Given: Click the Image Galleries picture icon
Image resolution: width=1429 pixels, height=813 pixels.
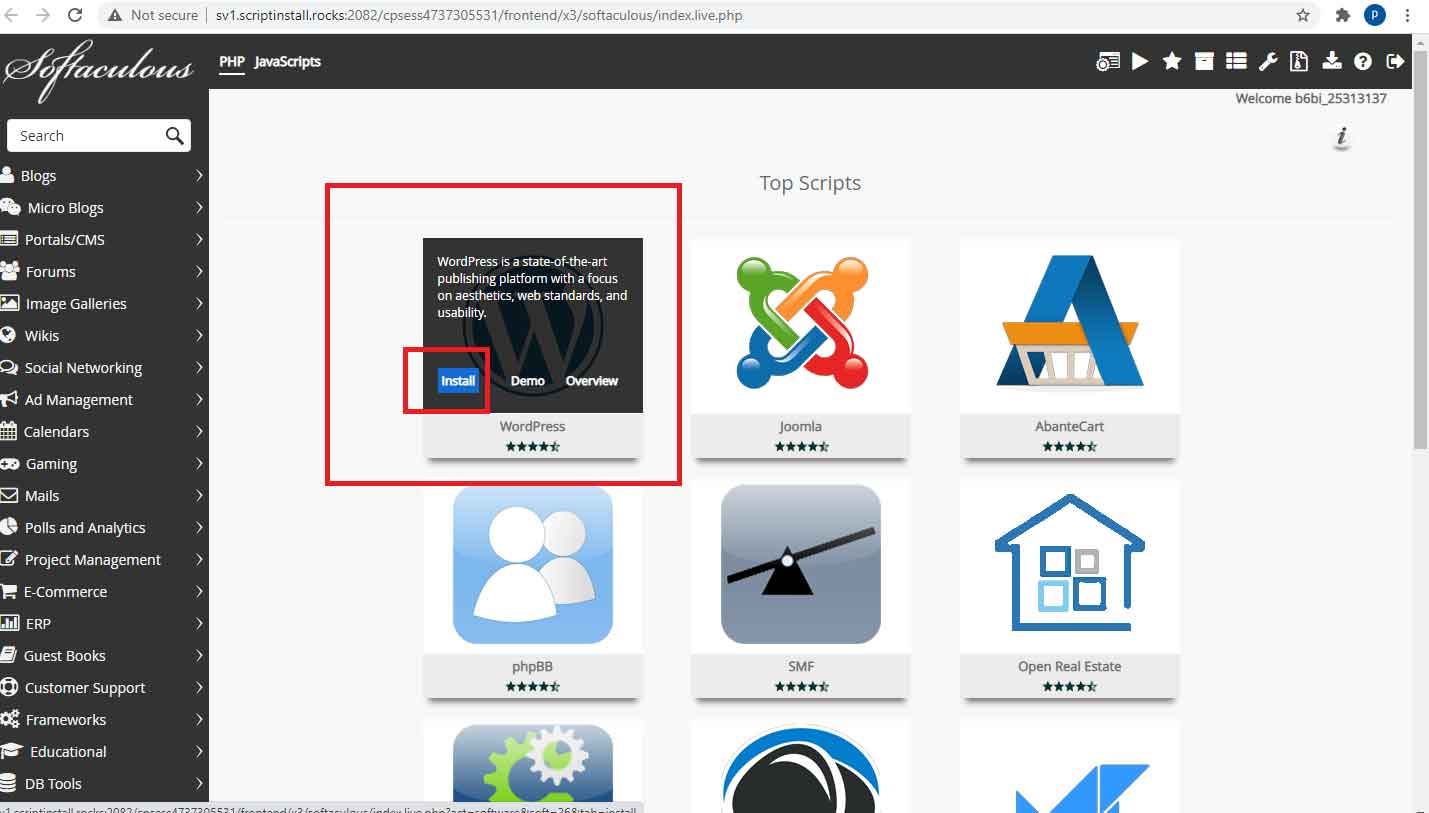Looking at the screenshot, I should point(9,303).
